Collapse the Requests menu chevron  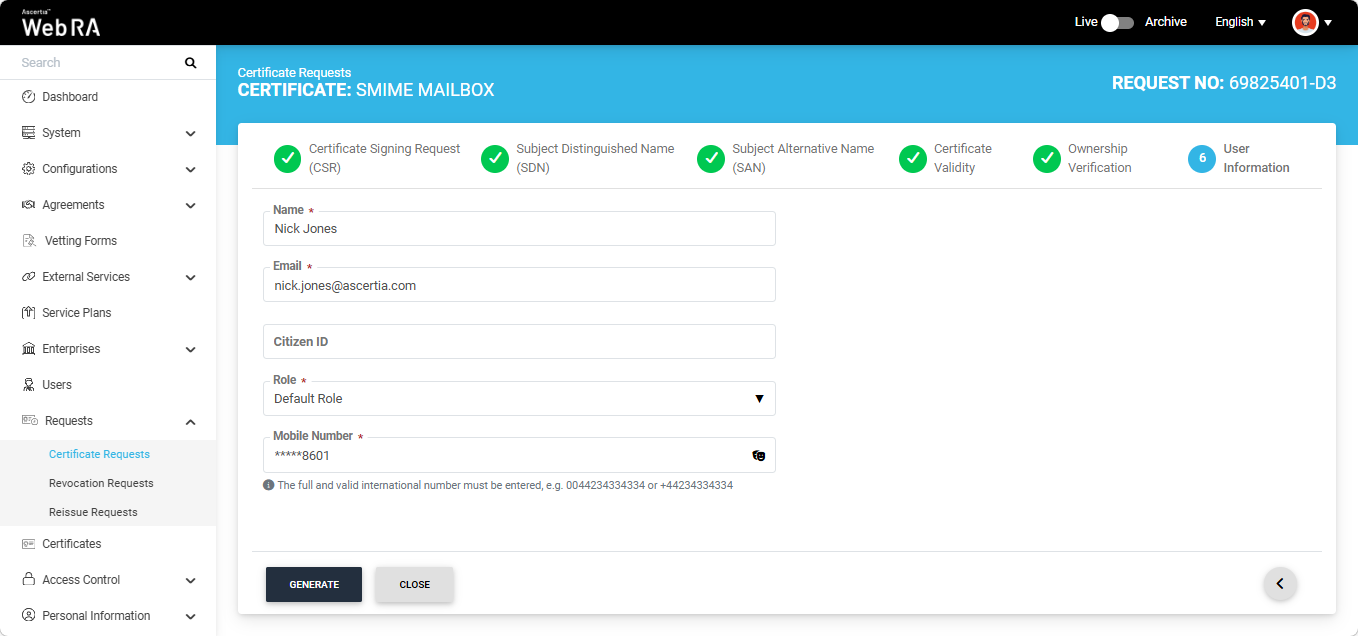pos(191,421)
